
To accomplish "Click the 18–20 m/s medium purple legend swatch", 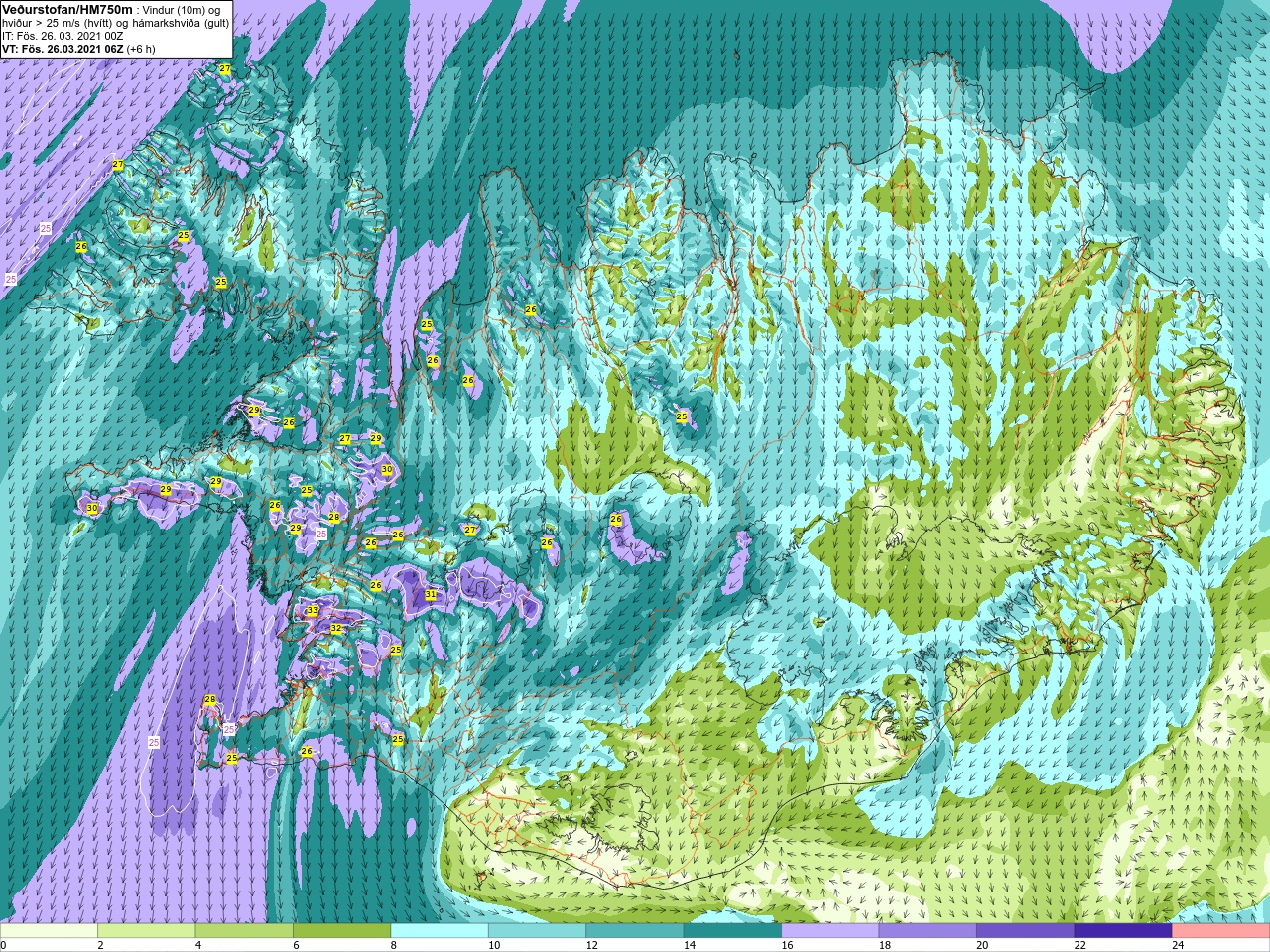I will click(928, 931).
